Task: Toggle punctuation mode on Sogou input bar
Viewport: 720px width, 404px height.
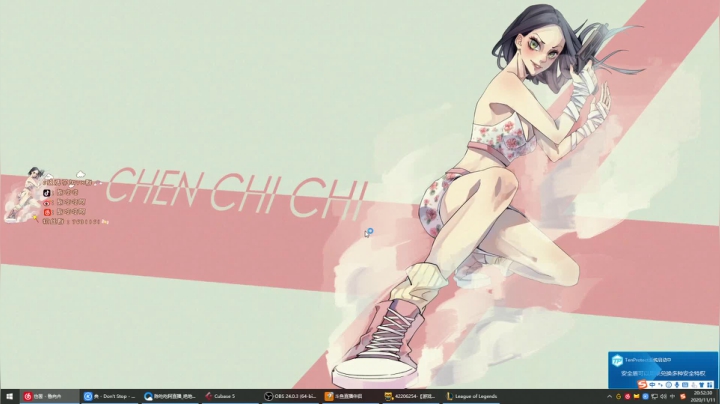Action: (660, 385)
